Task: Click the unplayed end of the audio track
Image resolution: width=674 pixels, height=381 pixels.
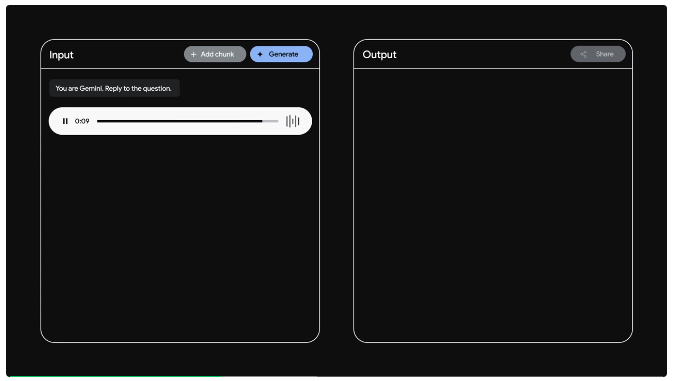Action: pyautogui.click(x=270, y=121)
